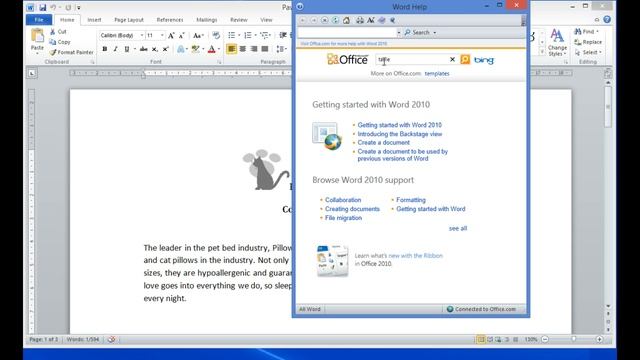This screenshot has width=640, height=360.
Task: Switch to the Mailings tab
Action: tap(207, 20)
